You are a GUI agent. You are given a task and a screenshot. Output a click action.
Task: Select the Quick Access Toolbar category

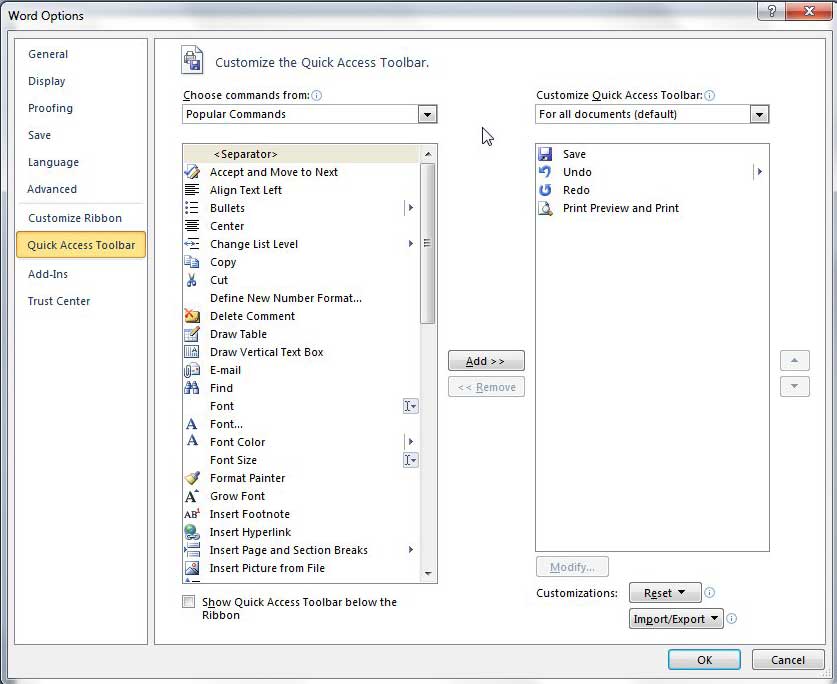click(81, 245)
